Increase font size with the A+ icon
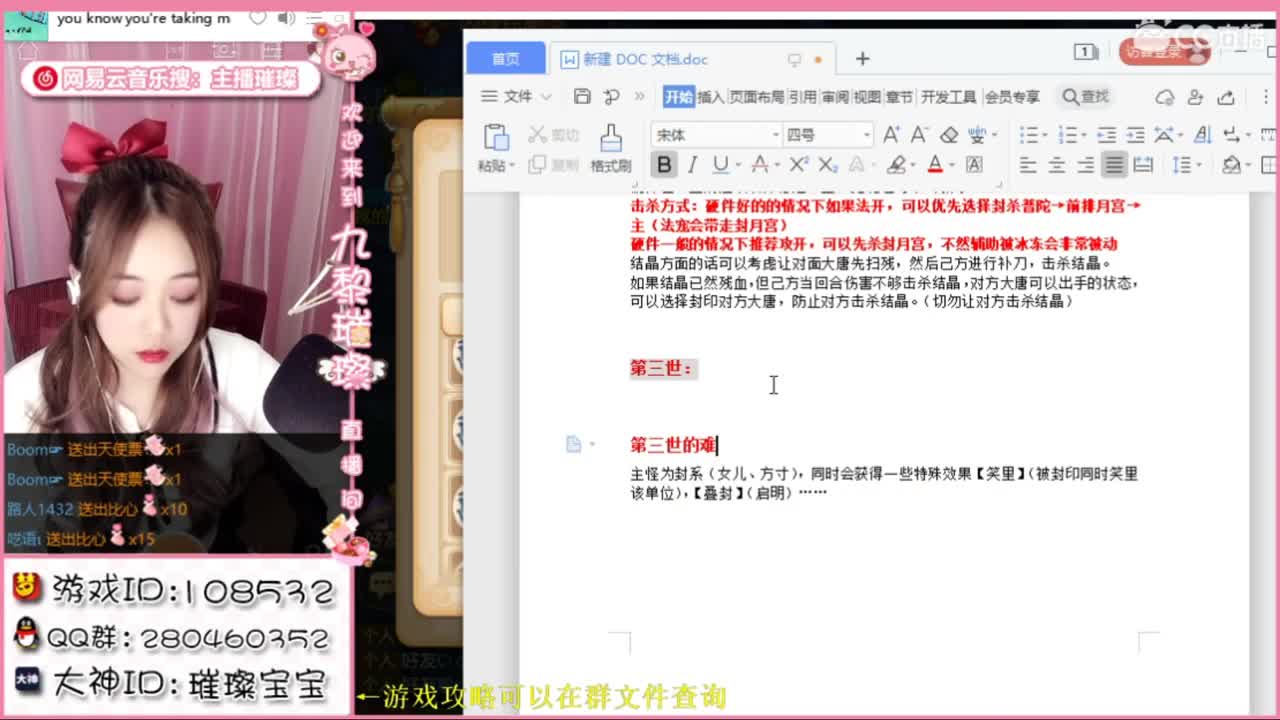This screenshot has height=720, width=1280. [x=891, y=134]
